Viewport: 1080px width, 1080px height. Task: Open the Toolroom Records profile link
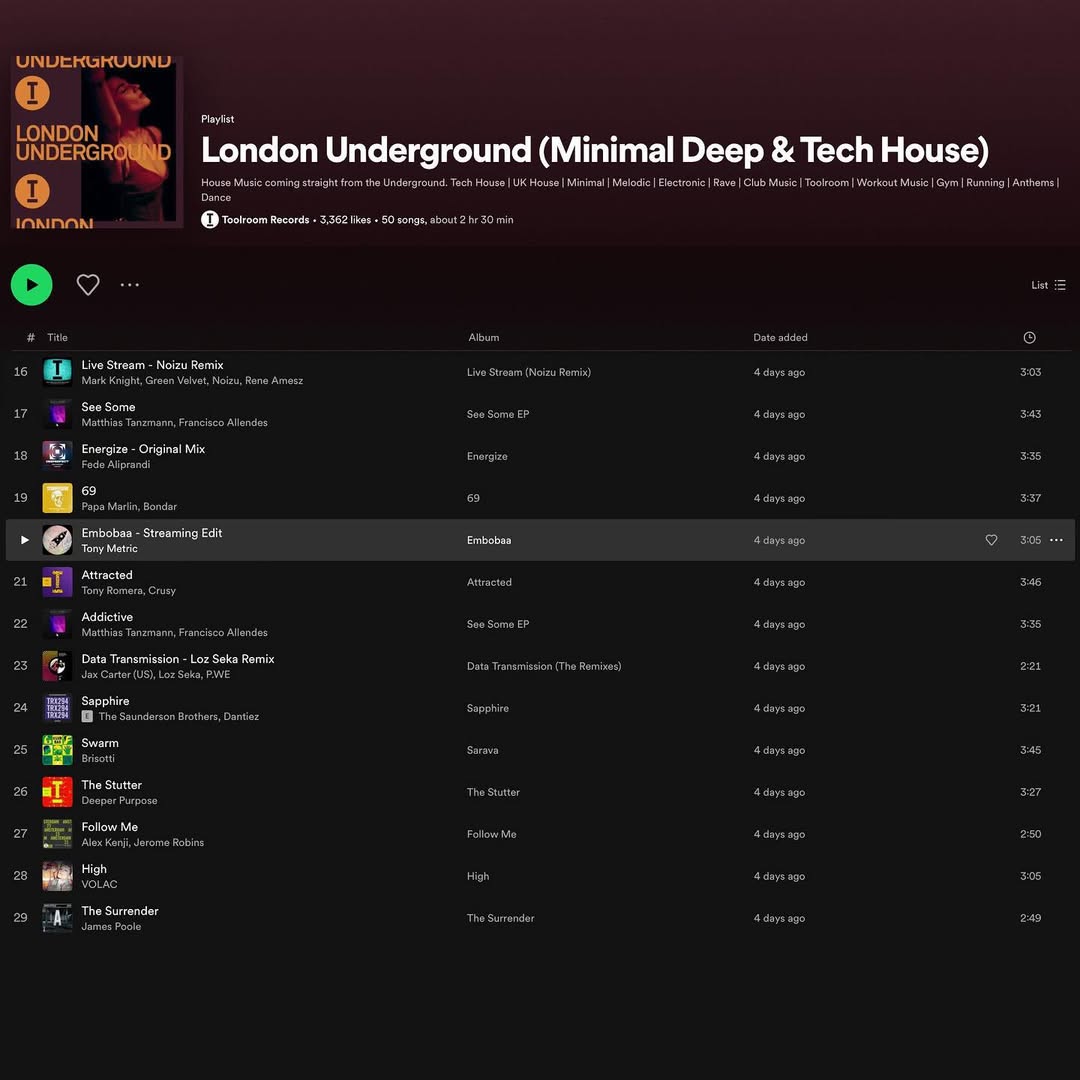265,220
